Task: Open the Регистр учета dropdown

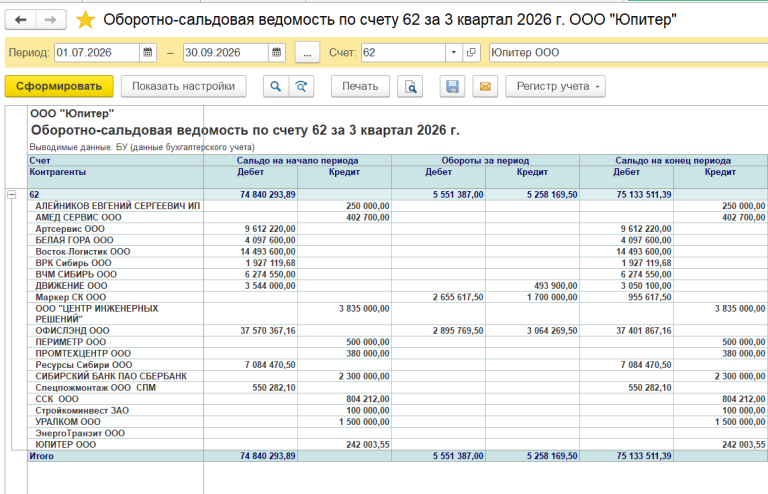Action: (x=555, y=86)
